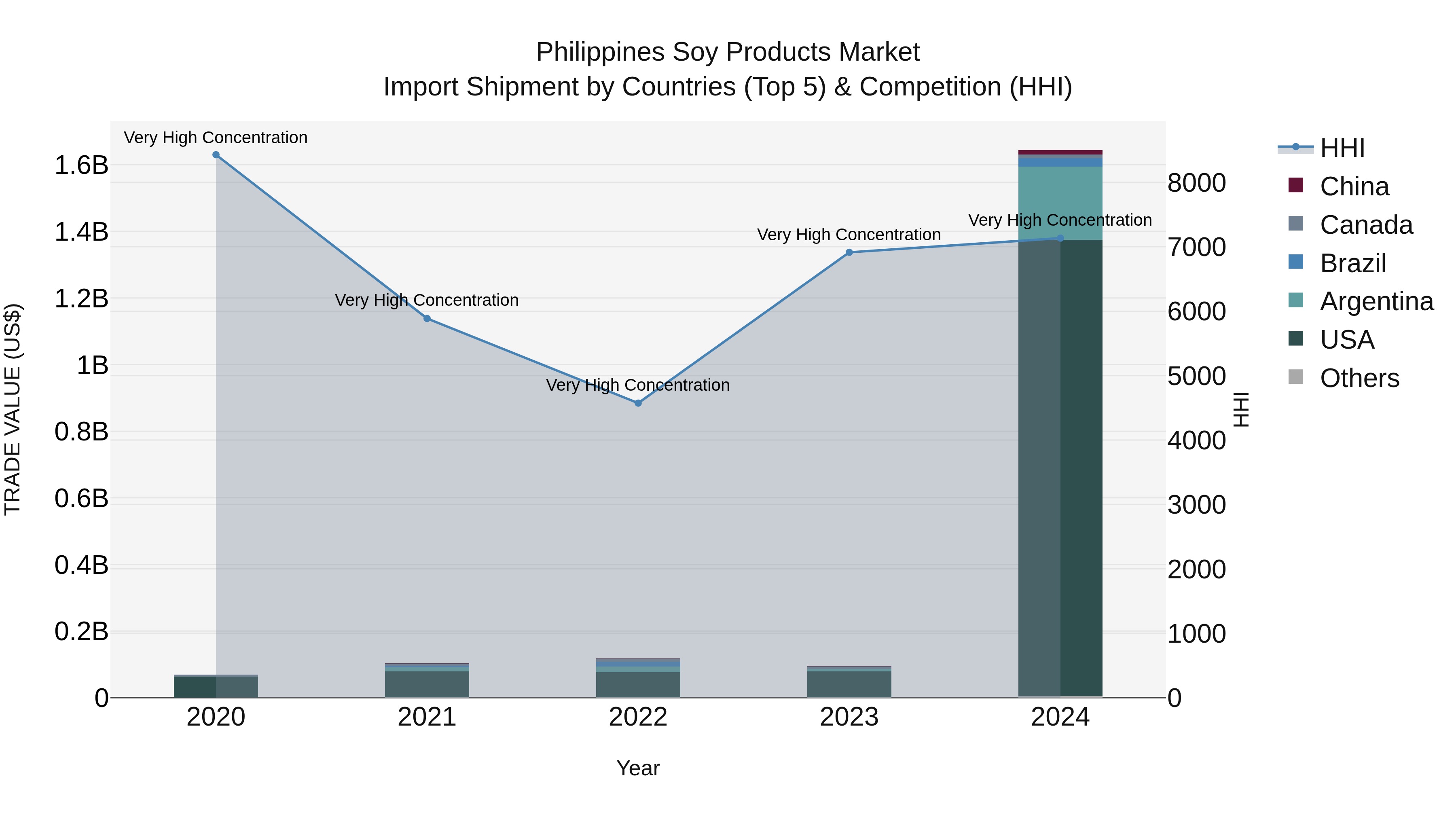Image resolution: width=1456 pixels, height=819 pixels.
Task: Toggle the Argentina legend entry
Action: tap(1361, 301)
